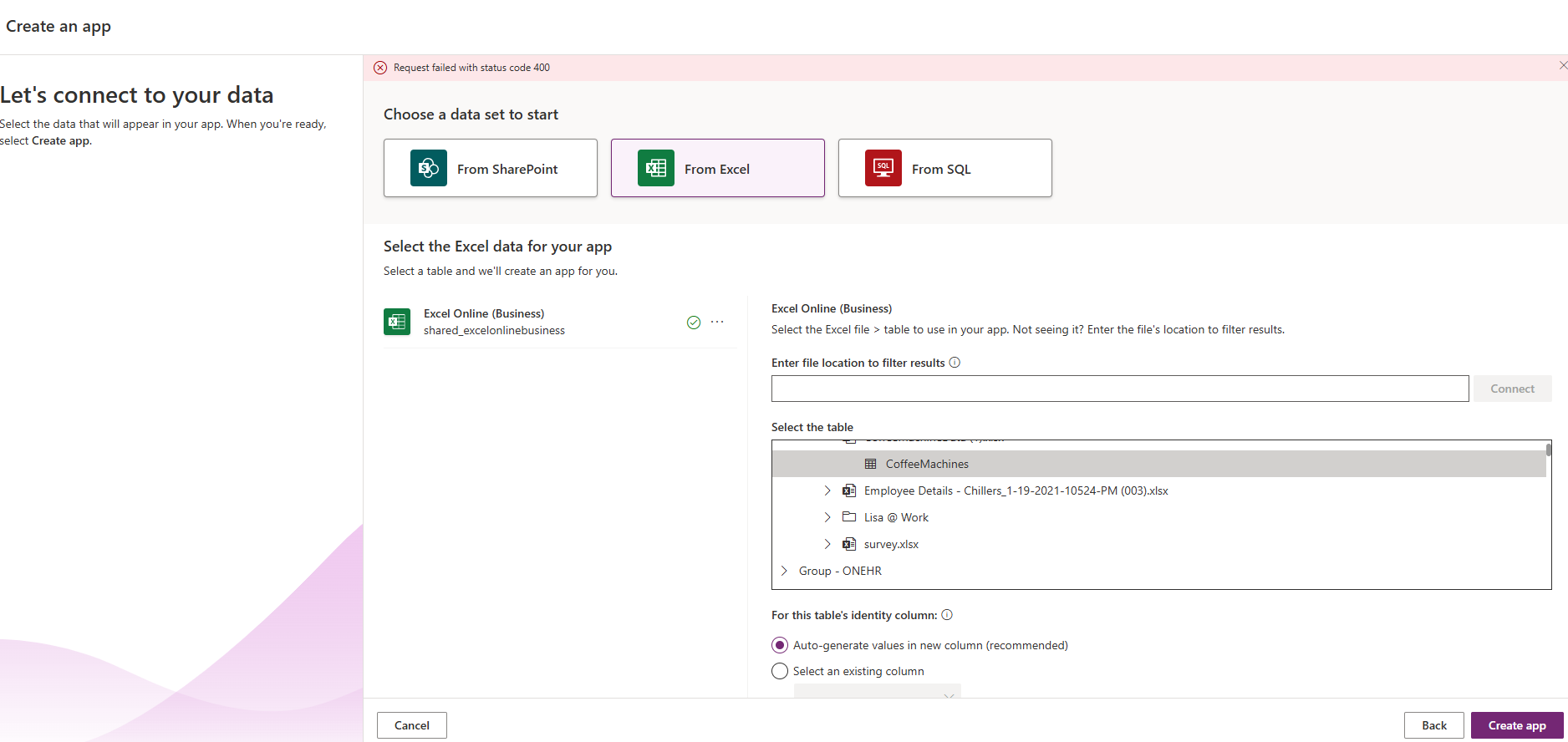Screen dimensions: 1568x742
Task: Click the Employee Details Excel file icon
Action: (x=849, y=490)
